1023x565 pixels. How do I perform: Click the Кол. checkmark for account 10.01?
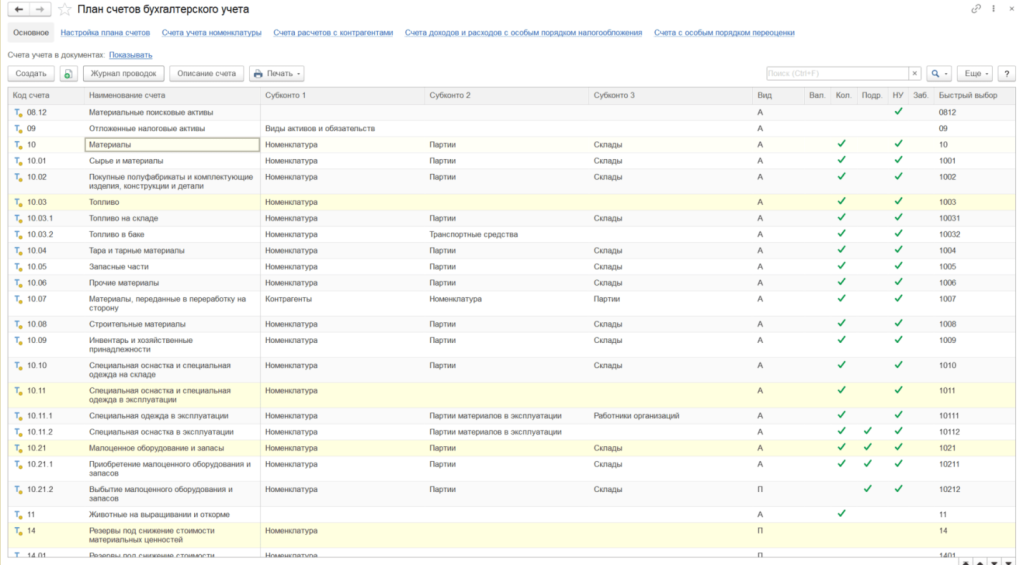[841, 160]
